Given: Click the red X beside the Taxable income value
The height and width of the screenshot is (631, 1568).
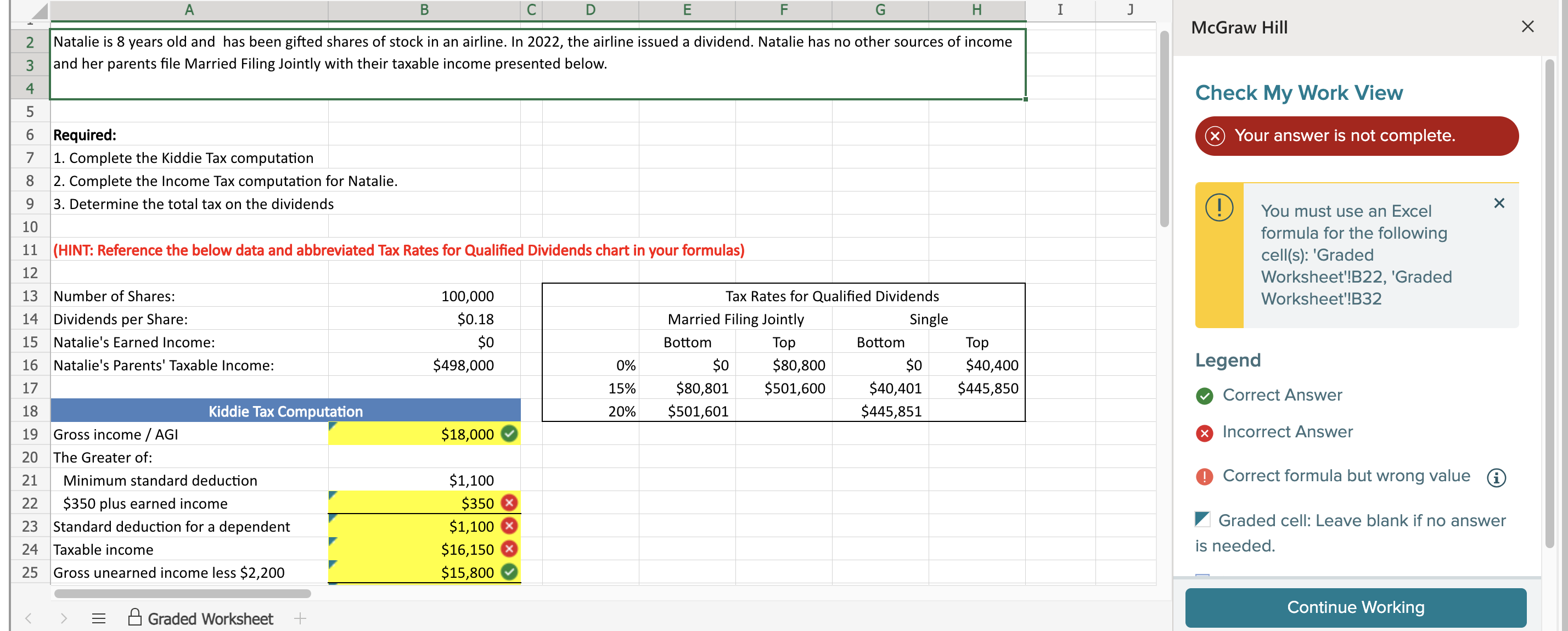Looking at the screenshot, I should [x=509, y=549].
